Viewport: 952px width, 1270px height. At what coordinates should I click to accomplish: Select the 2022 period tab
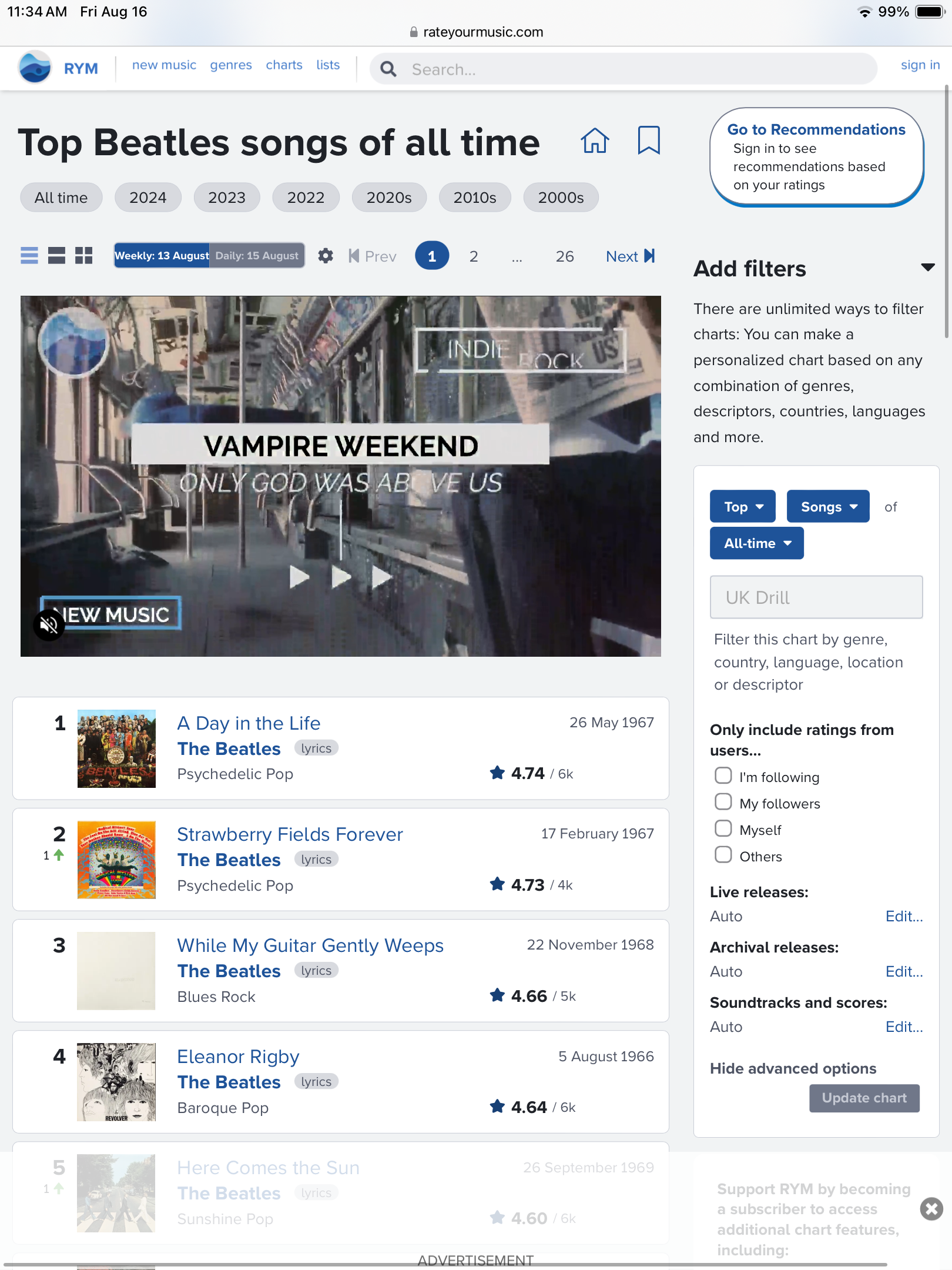(x=306, y=198)
